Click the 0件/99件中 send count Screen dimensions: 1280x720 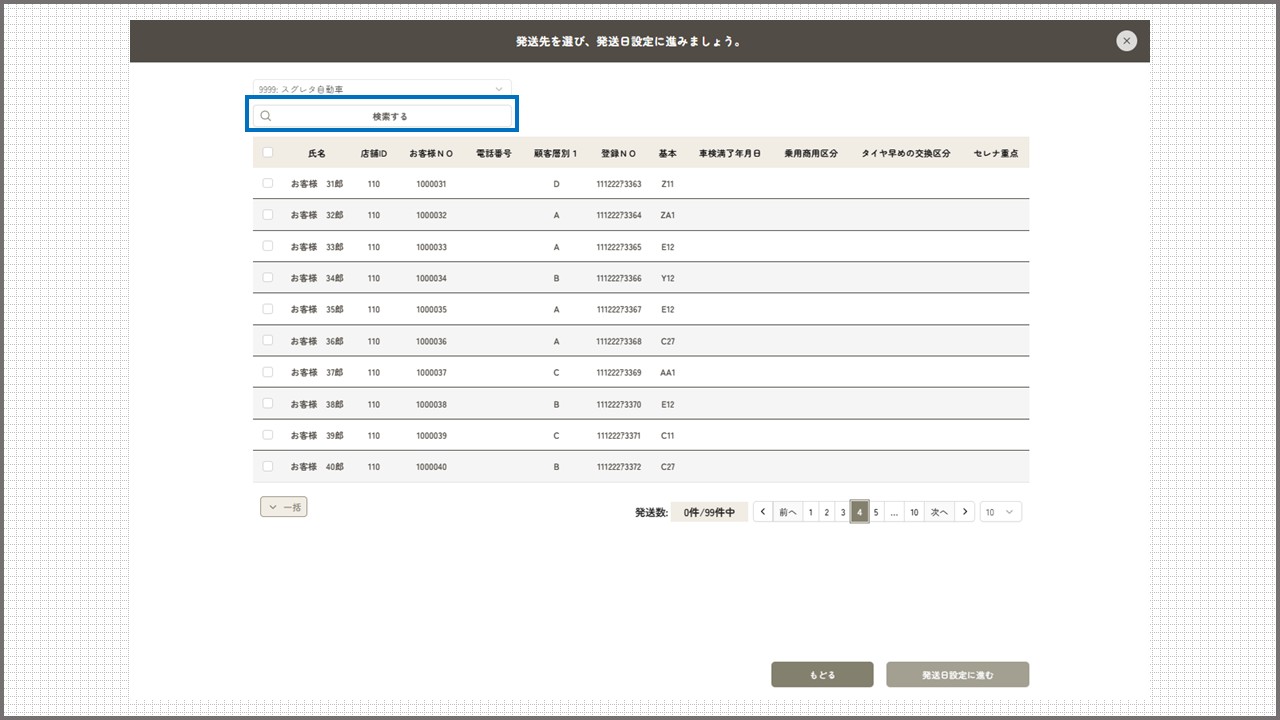click(x=709, y=512)
